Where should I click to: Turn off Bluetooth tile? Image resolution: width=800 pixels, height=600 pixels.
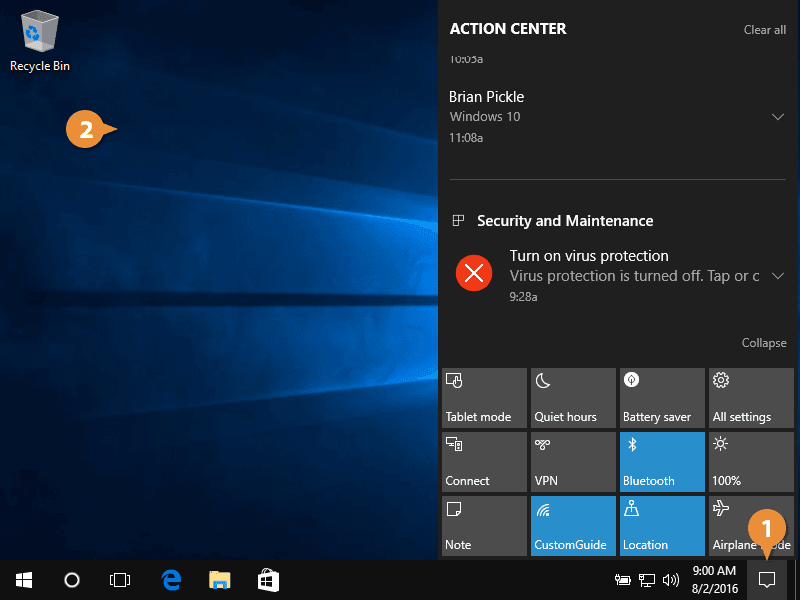point(662,462)
